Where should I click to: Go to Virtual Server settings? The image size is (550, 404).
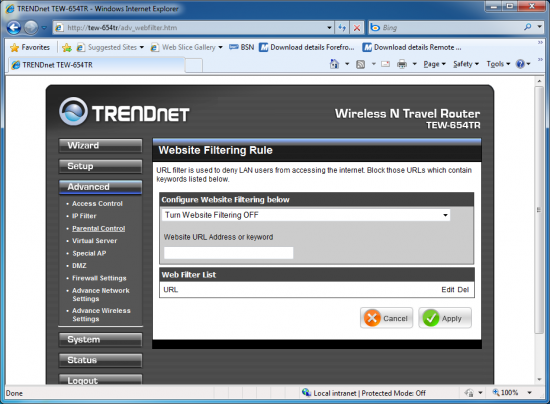[94, 241]
